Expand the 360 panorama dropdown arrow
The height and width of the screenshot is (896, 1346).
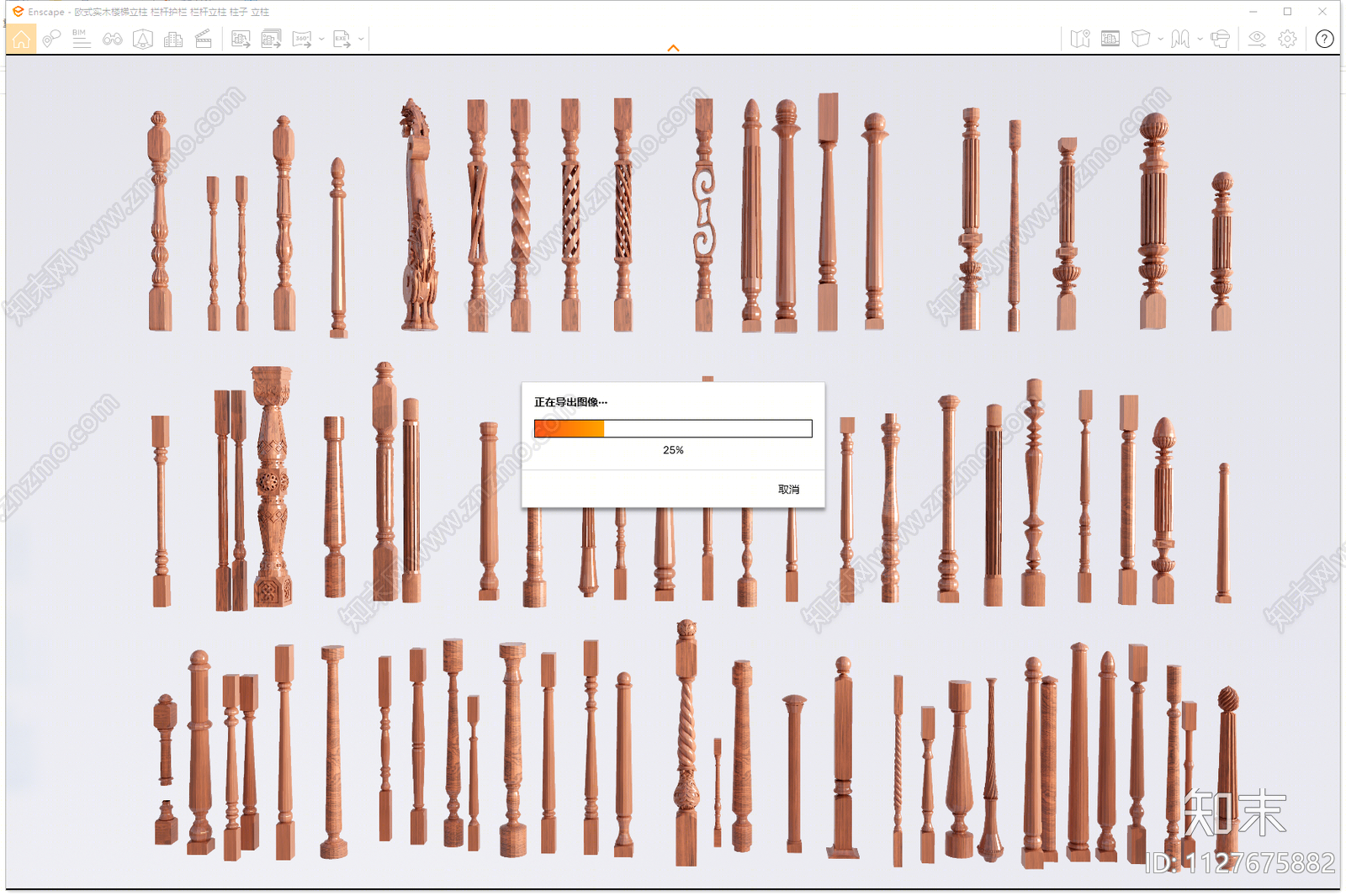pos(321,39)
